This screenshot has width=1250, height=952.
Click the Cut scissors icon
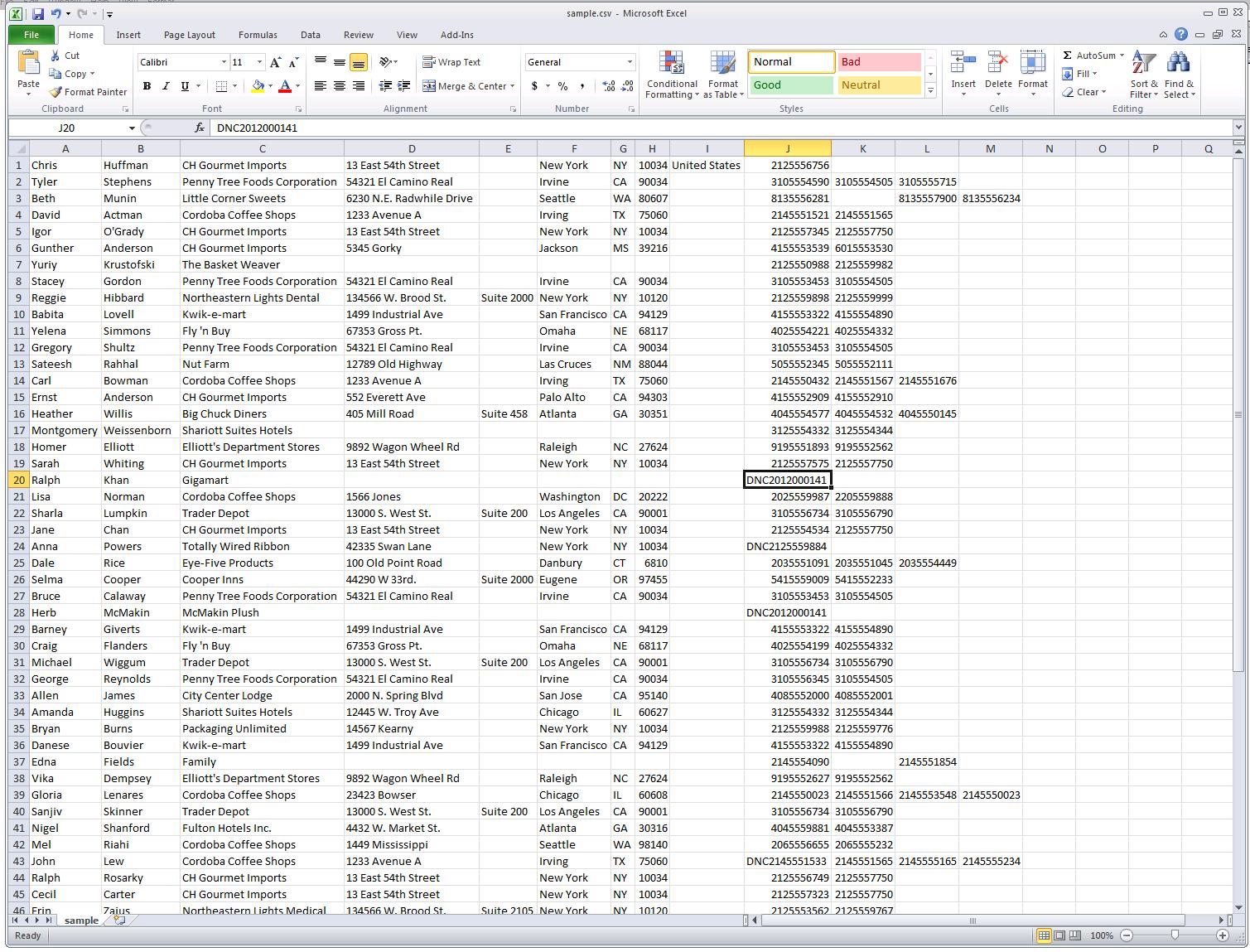click(55, 56)
